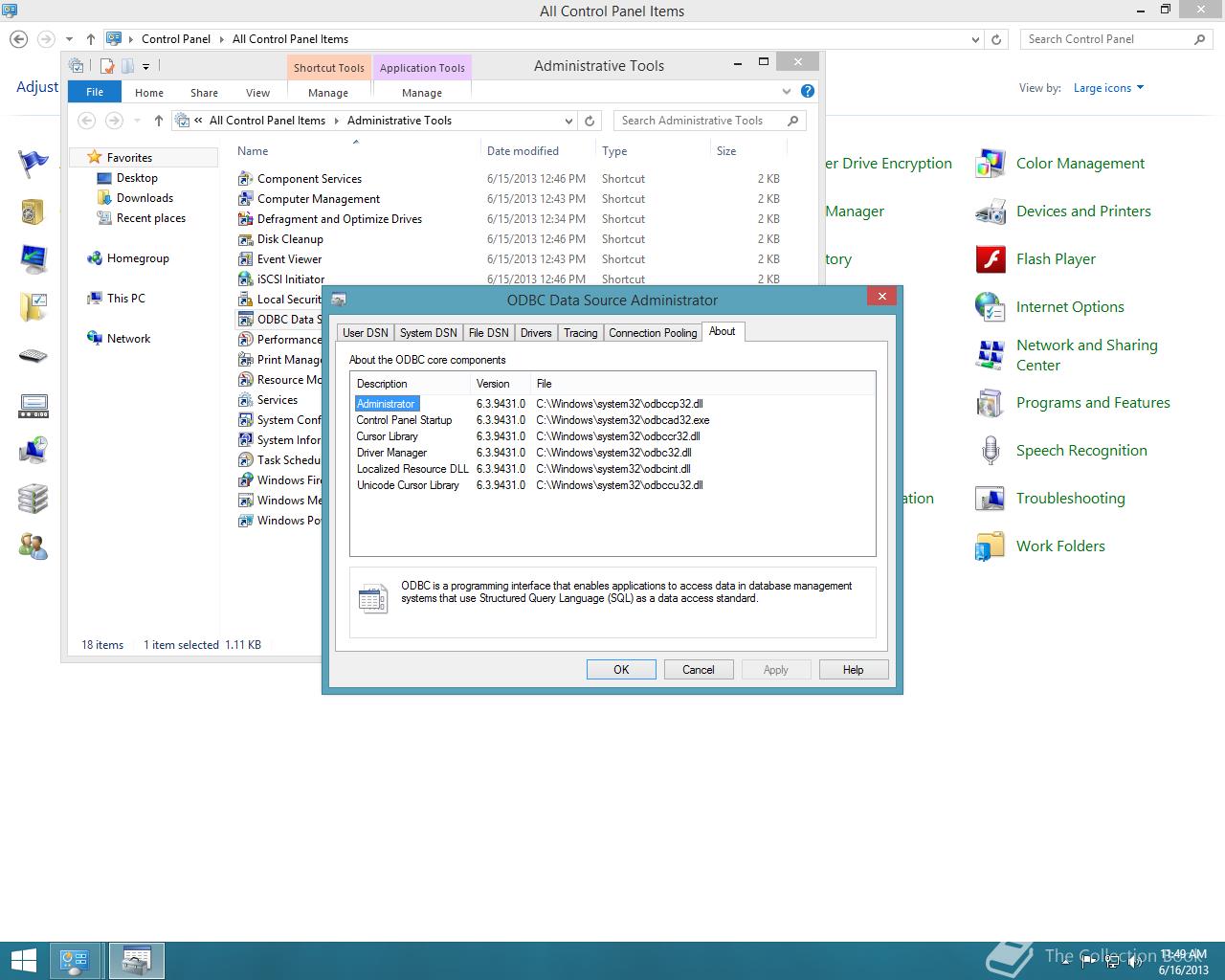Screen dimensions: 1225x980
Task: Click Help in ODBC dialog
Action: [x=854, y=670]
